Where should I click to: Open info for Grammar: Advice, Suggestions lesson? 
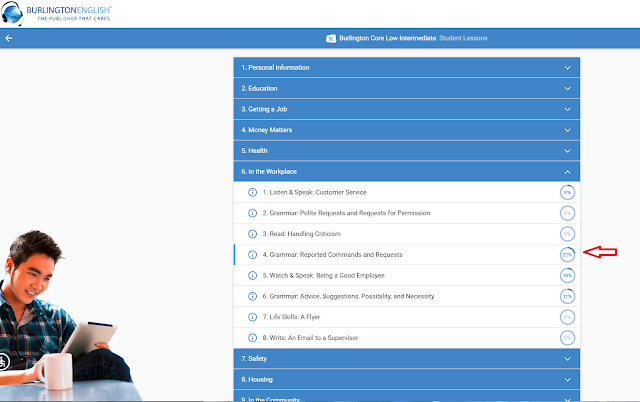pyautogui.click(x=253, y=296)
